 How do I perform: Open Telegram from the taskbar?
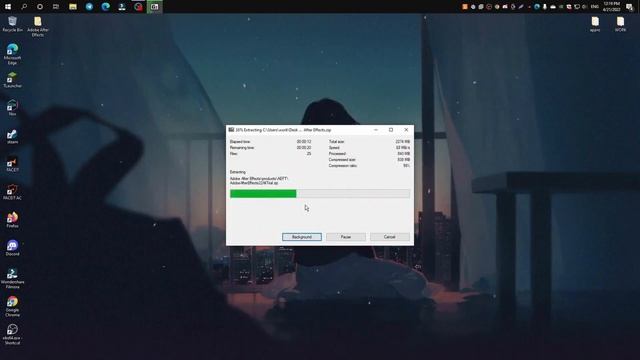[89, 7]
